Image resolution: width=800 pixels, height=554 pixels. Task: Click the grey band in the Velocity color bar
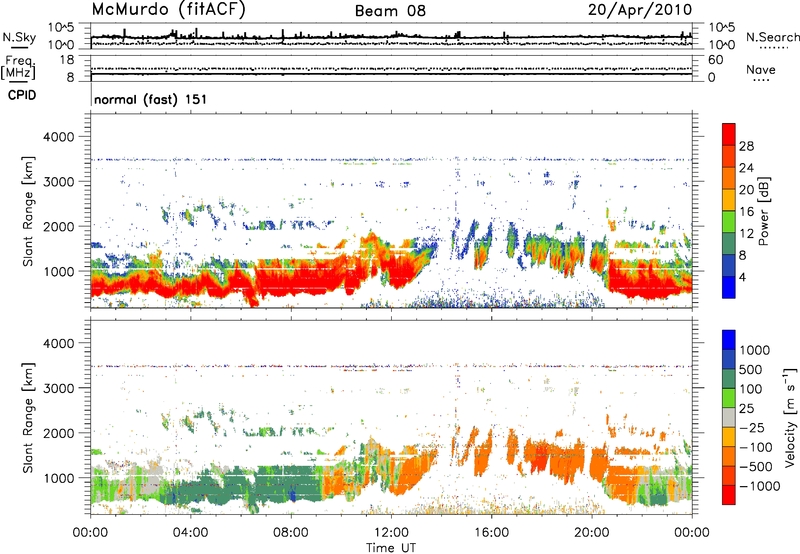pyautogui.click(x=729, y=418)
